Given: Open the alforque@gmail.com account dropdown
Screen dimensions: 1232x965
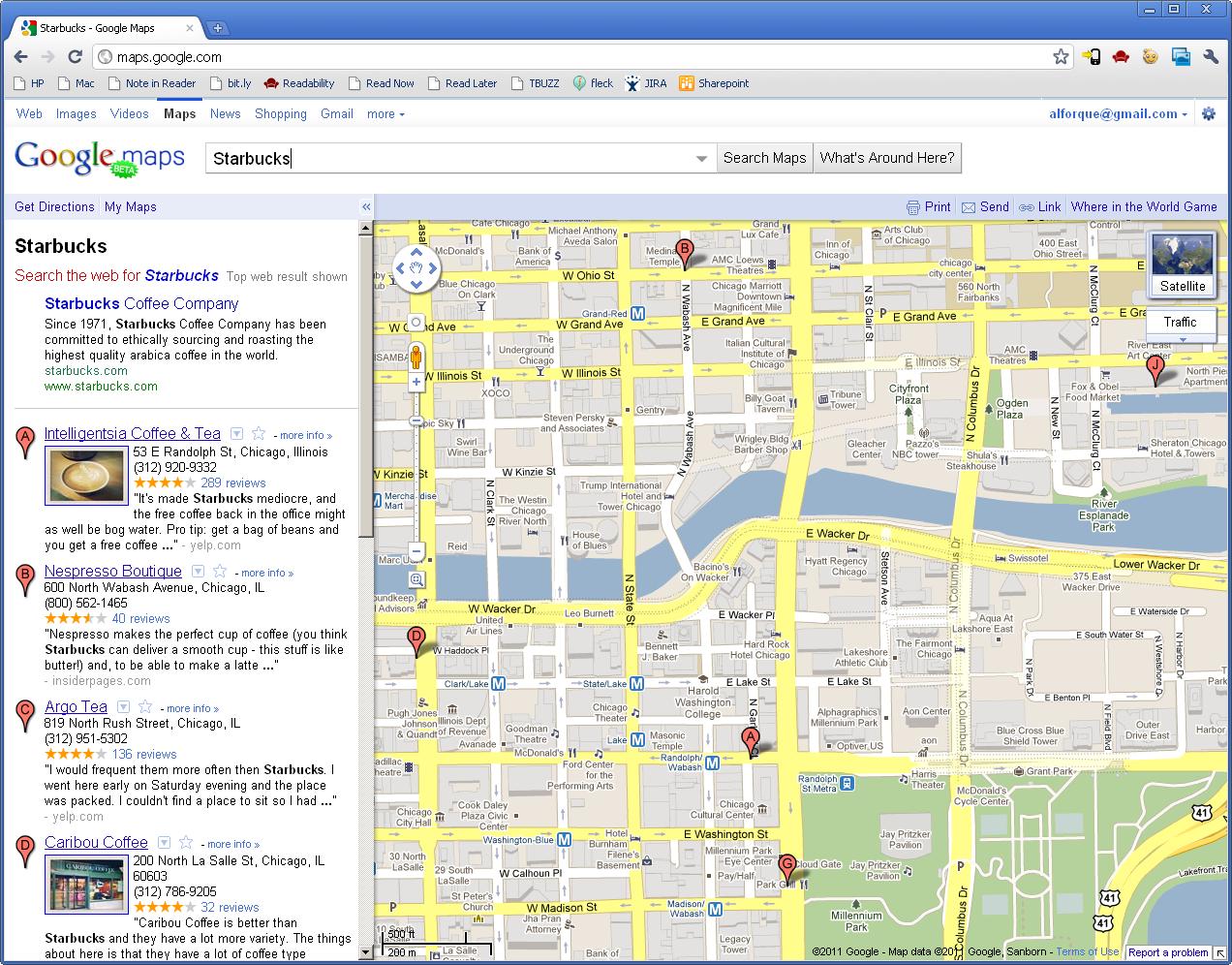Looking at the screenshot, I should click(1118, 113).
